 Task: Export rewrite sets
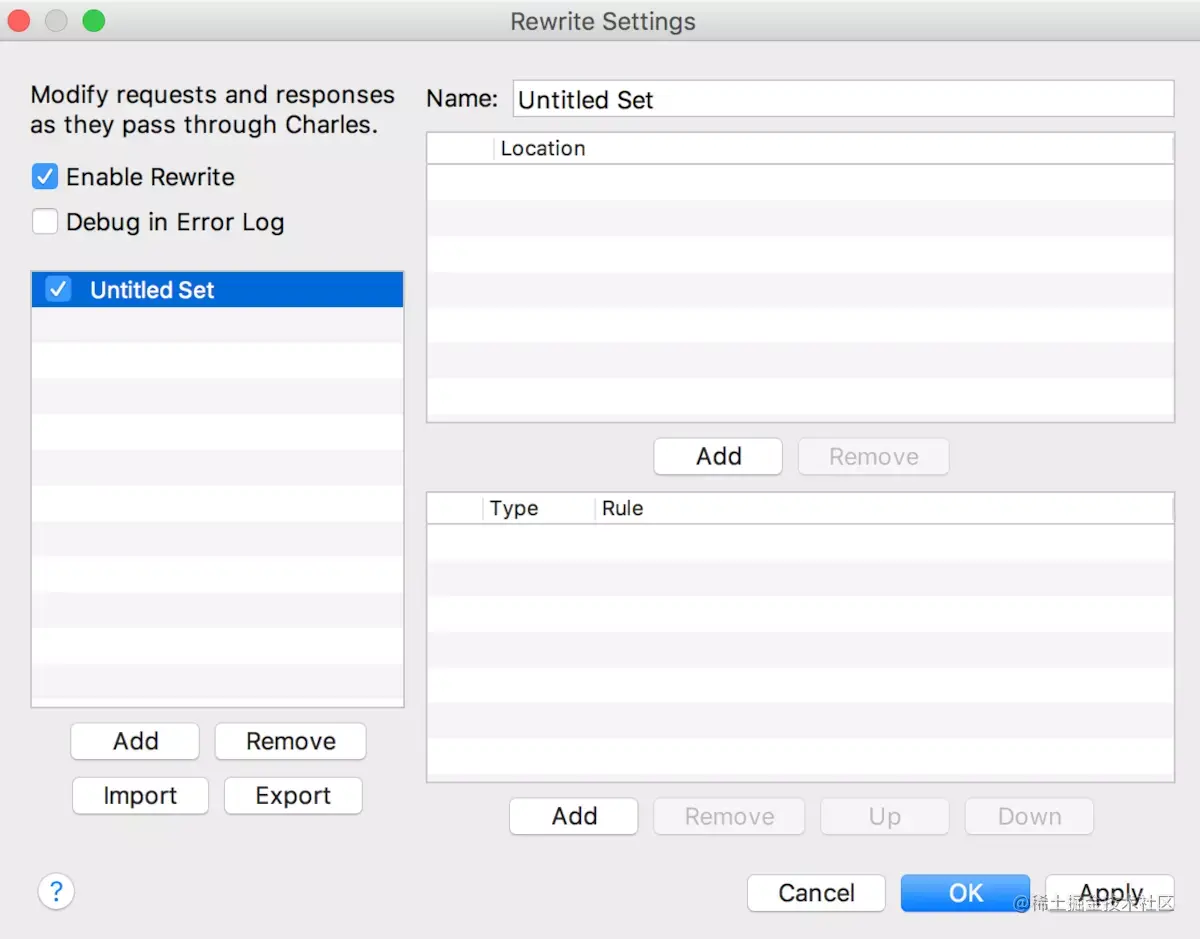(293, 796)
